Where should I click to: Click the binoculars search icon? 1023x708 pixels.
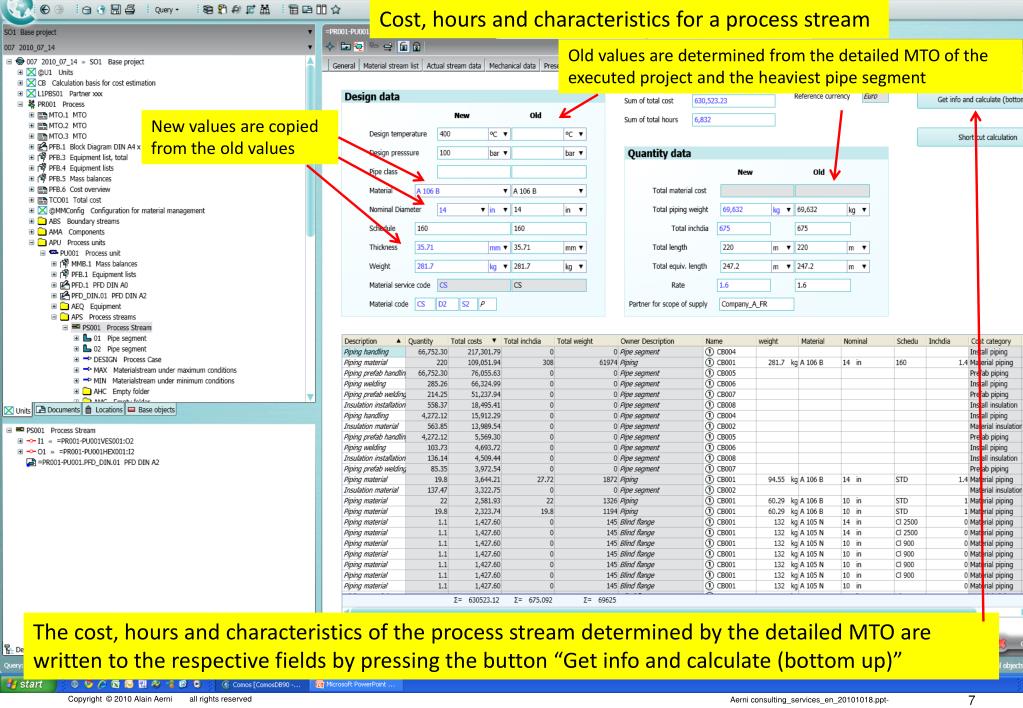tap(265, 9)
